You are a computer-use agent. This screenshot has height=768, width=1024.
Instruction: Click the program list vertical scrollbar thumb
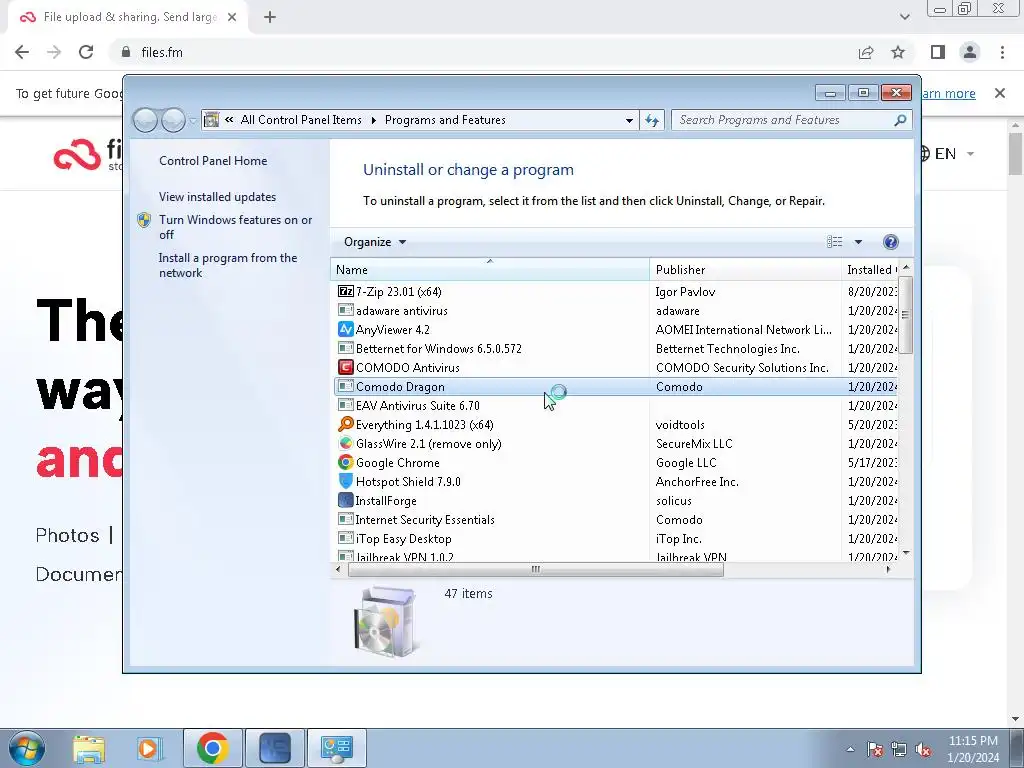tap(906, 315)
